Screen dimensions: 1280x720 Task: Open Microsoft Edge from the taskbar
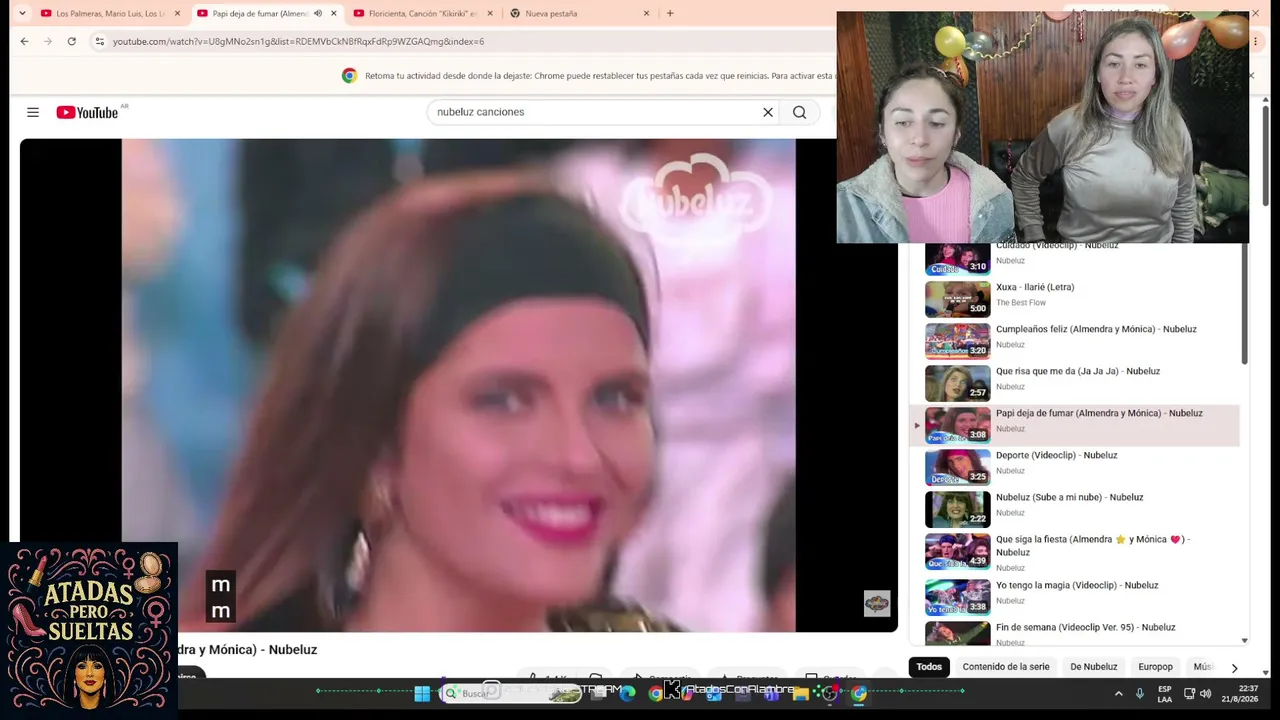click(x=628, y=693)
